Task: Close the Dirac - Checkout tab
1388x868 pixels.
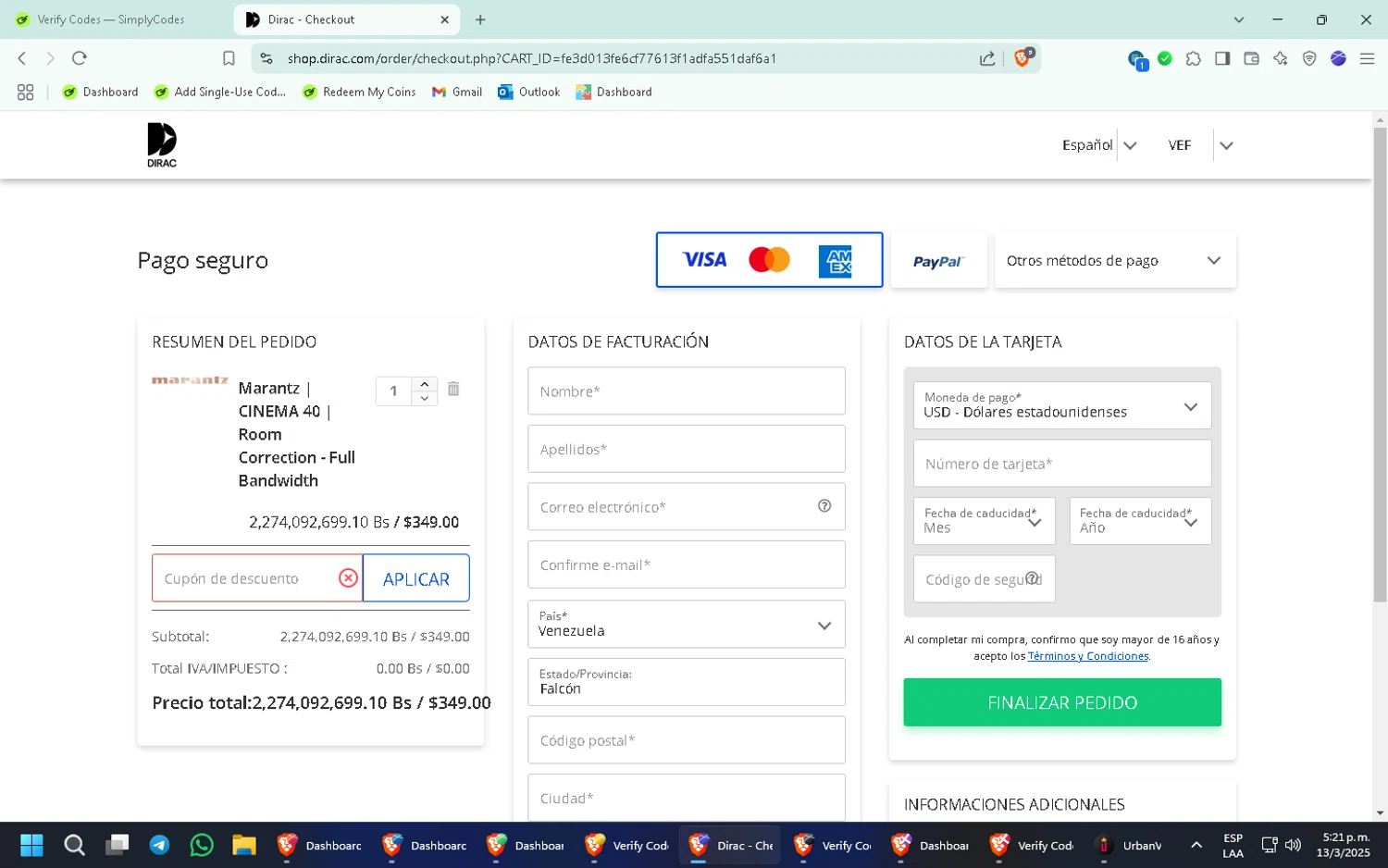Action: [x=444, y=19]
